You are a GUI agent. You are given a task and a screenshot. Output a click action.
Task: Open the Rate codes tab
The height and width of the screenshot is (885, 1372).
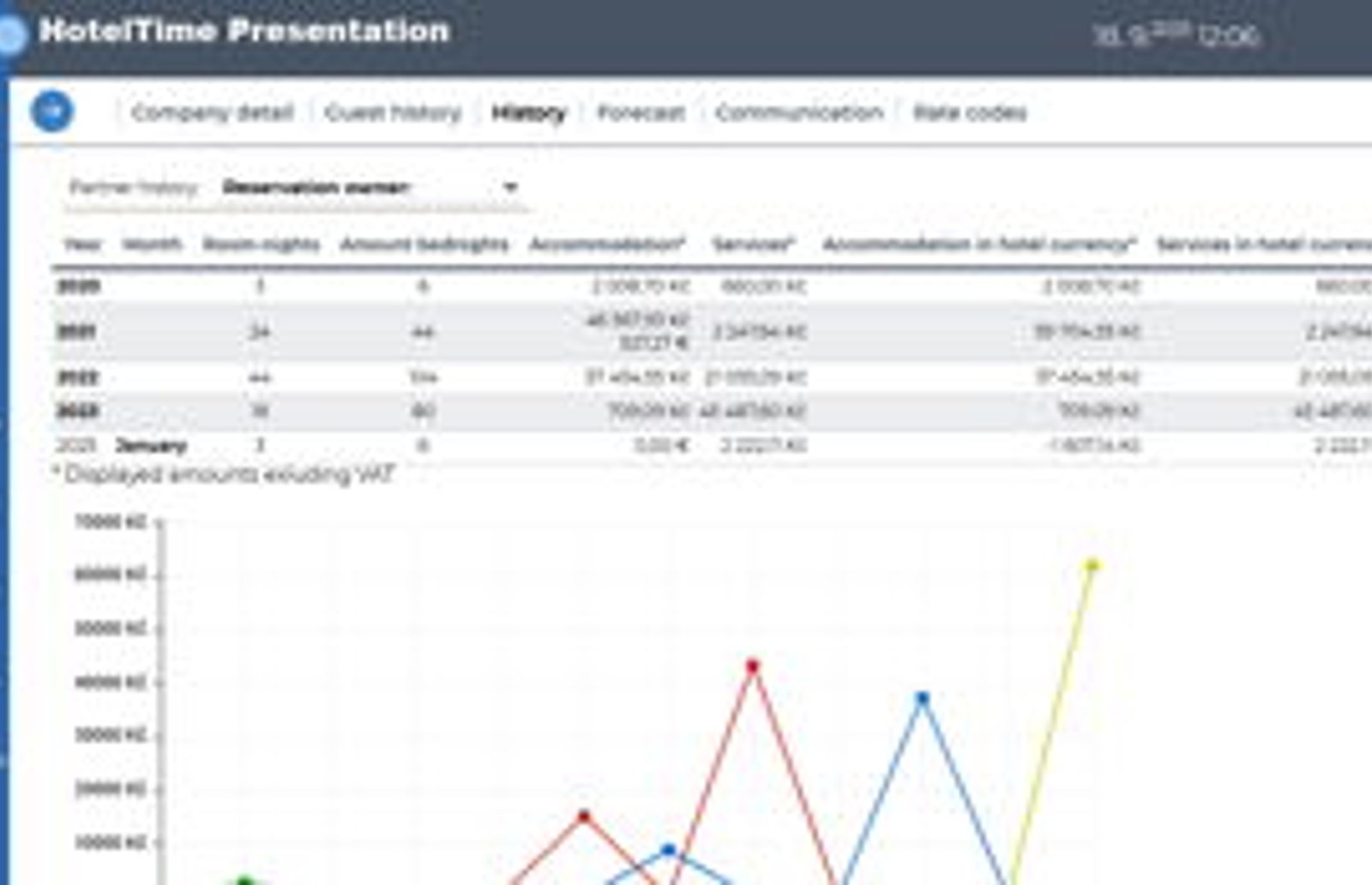tap(970, 112)
